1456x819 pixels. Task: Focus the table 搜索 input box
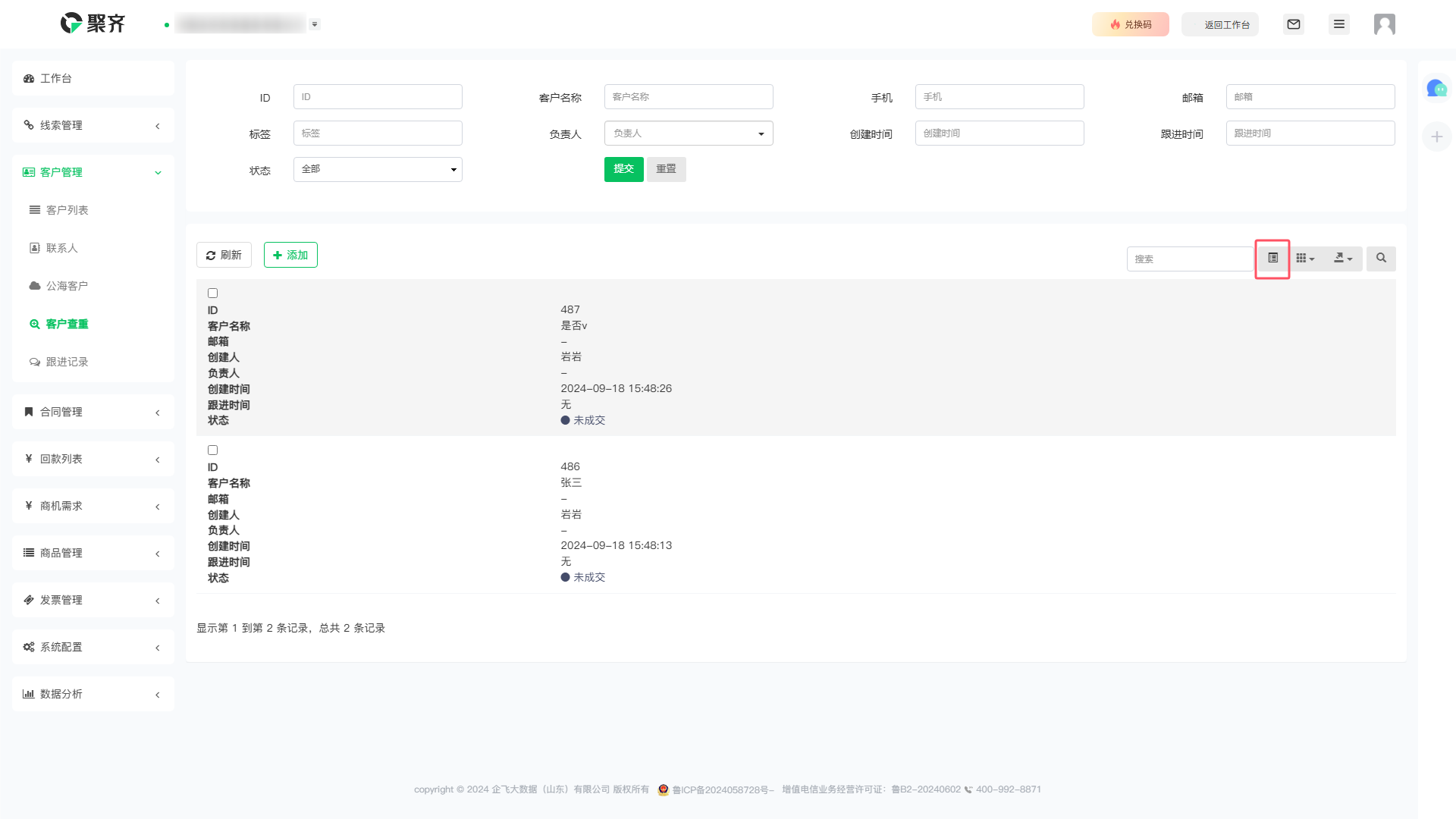[x=1191, y=259]
